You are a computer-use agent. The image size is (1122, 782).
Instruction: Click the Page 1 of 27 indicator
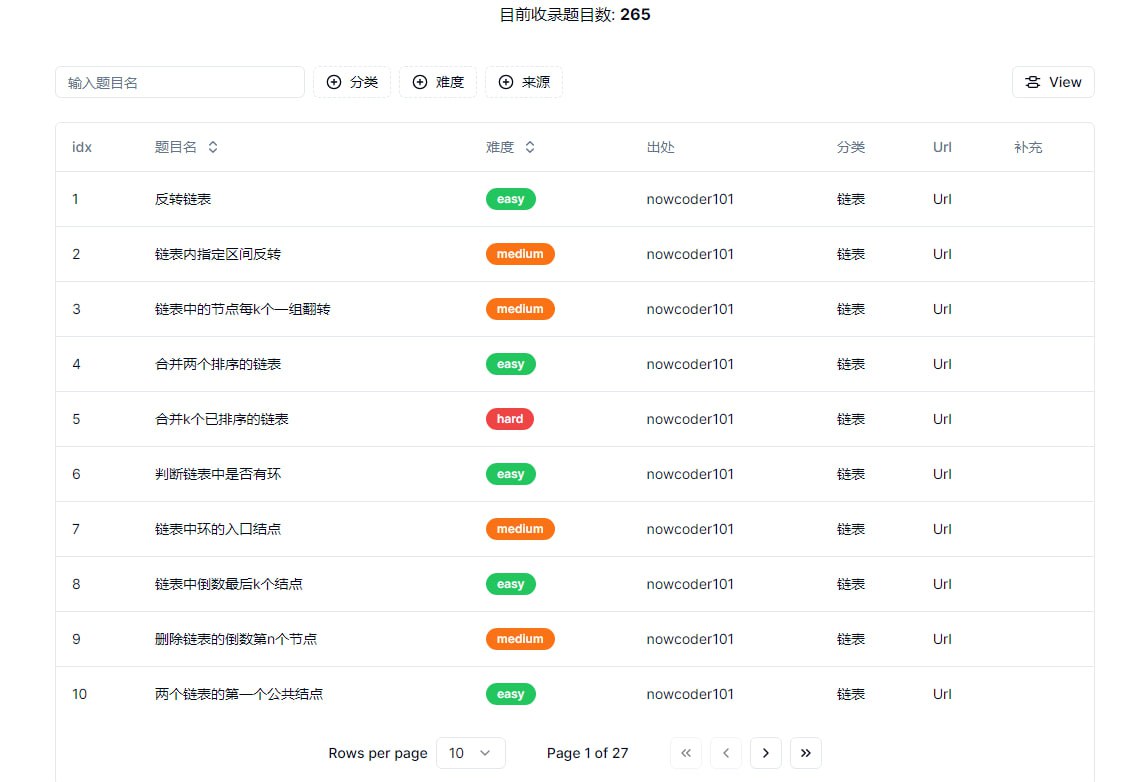coord(587,753)
